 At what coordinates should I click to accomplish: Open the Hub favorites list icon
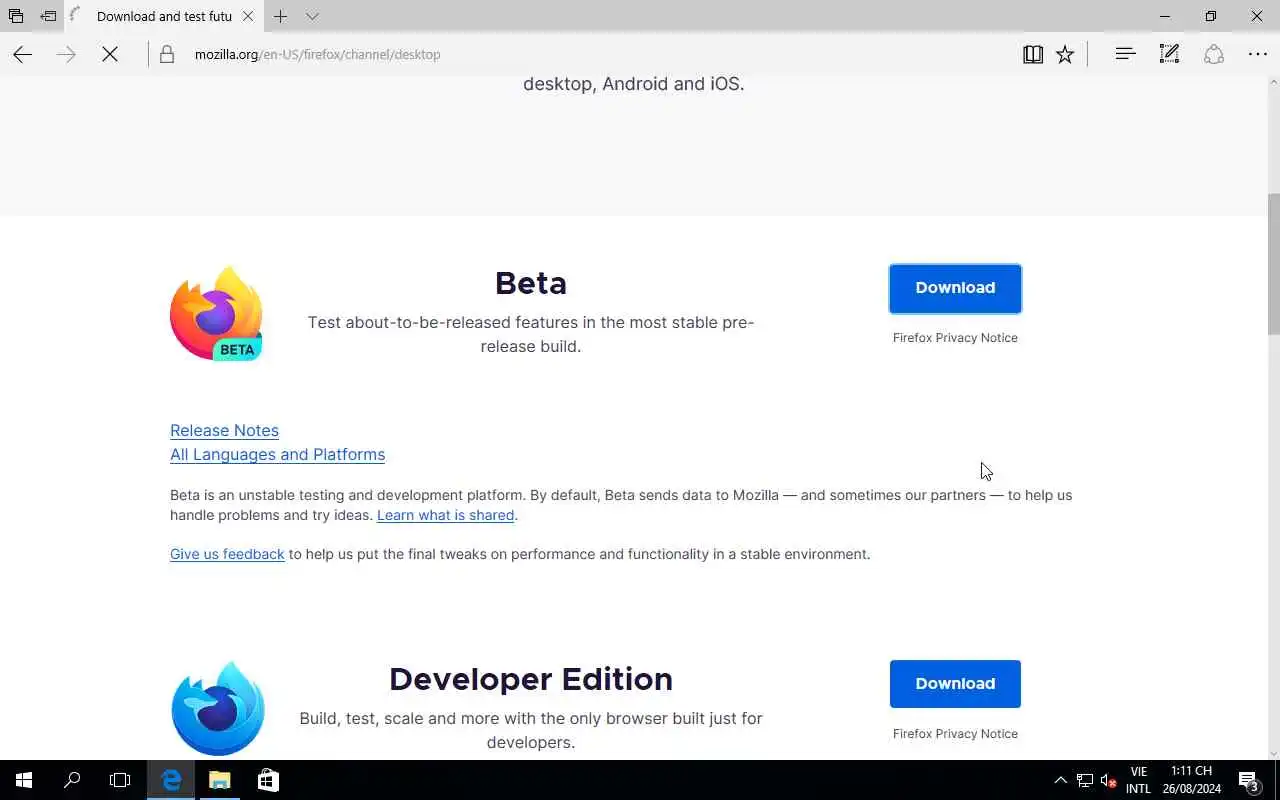click(x=1125, y=54)
